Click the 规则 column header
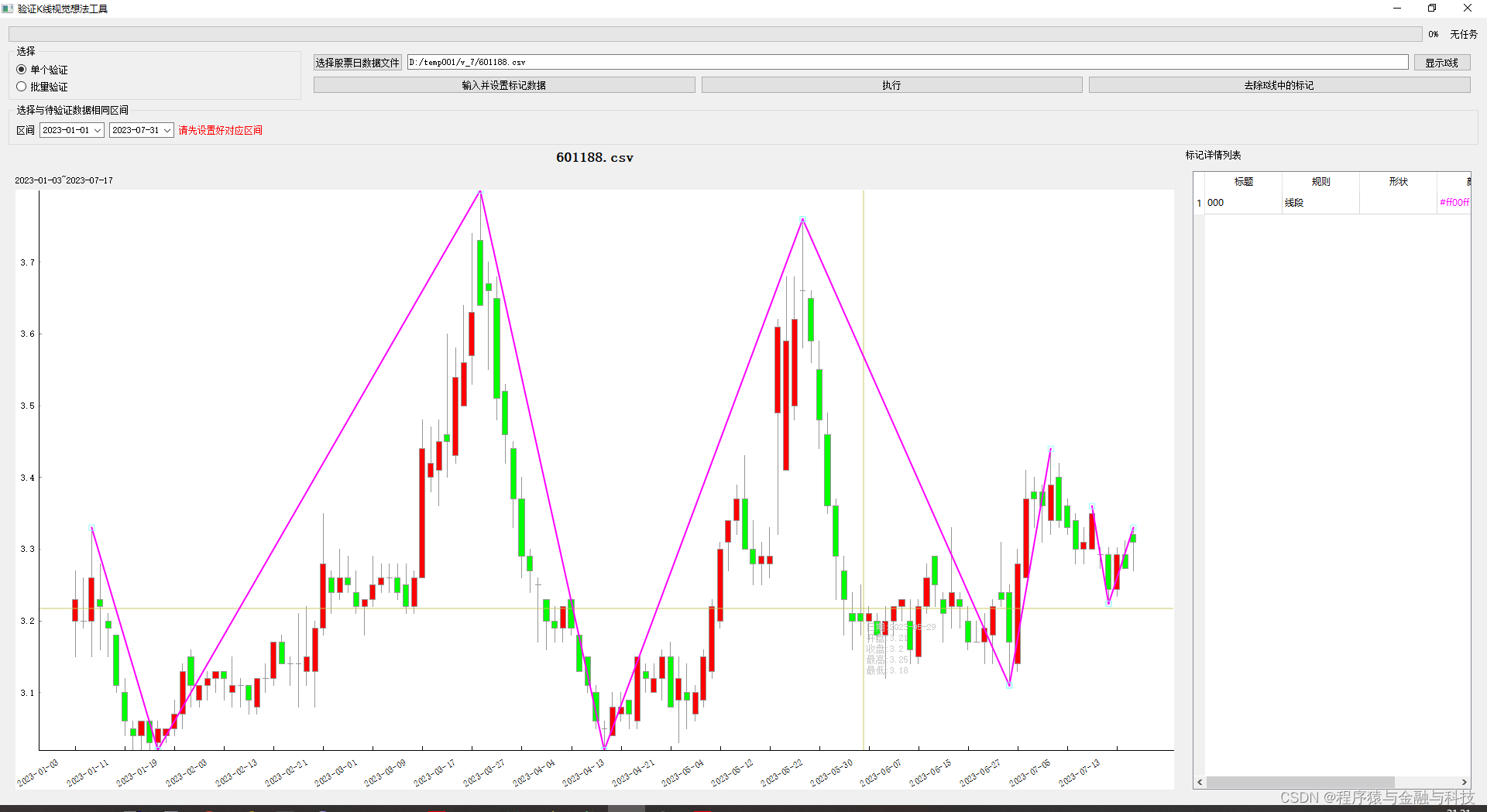The image size is (1487, 812). 1320,182
